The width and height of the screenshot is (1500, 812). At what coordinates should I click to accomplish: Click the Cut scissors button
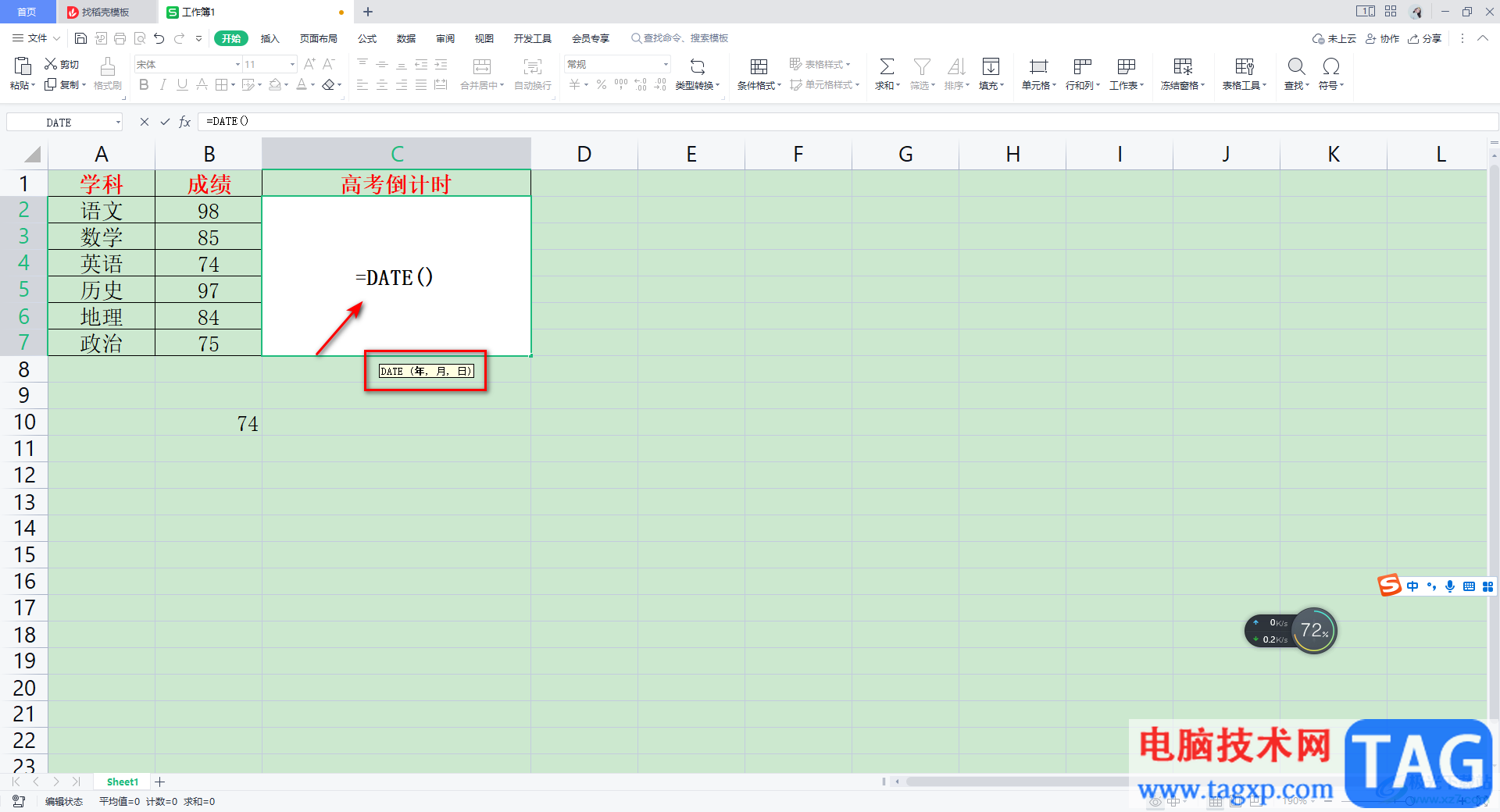click(62, 64)
